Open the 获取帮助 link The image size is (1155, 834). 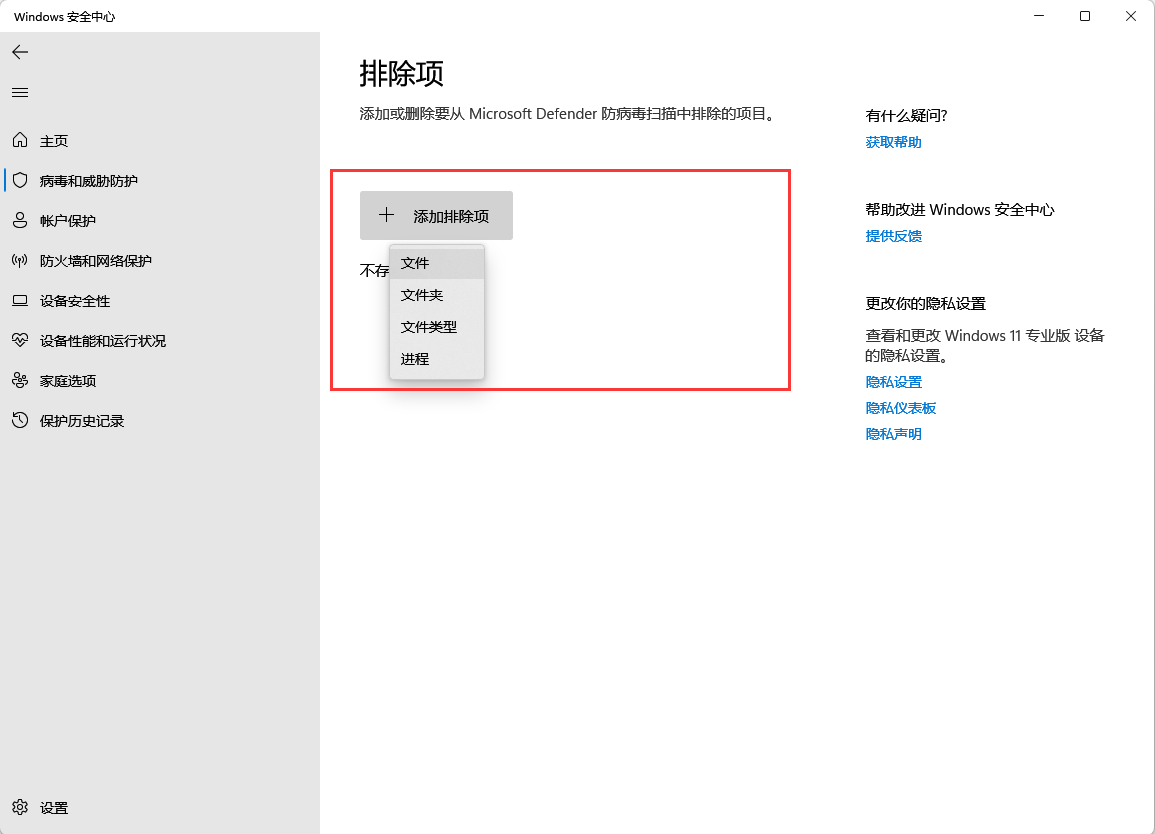tap(892, 141)
